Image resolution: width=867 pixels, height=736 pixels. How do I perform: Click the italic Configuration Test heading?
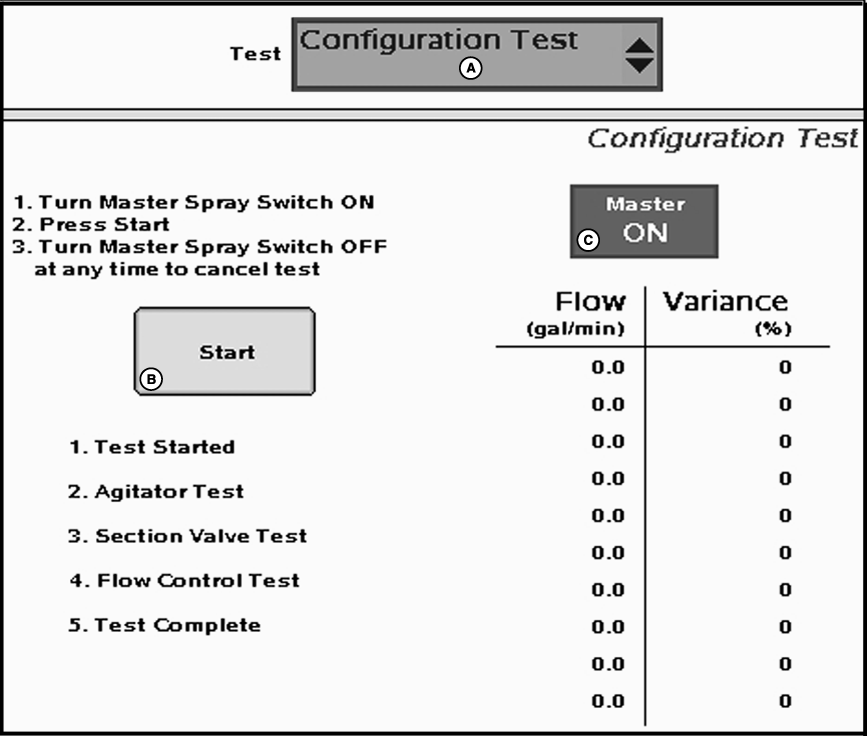click(x=722, y=138)
